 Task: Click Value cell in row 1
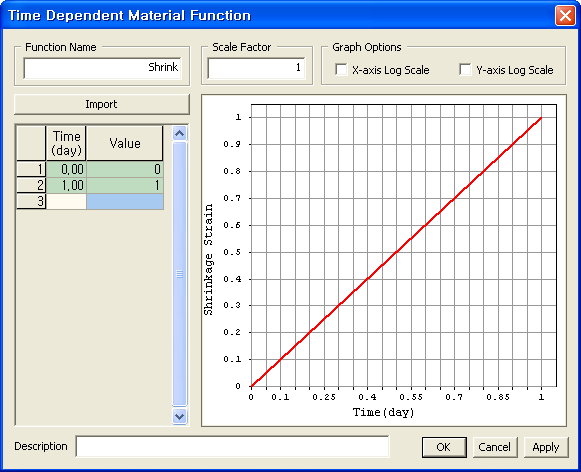pyautogui.click(x=125, y=169)
